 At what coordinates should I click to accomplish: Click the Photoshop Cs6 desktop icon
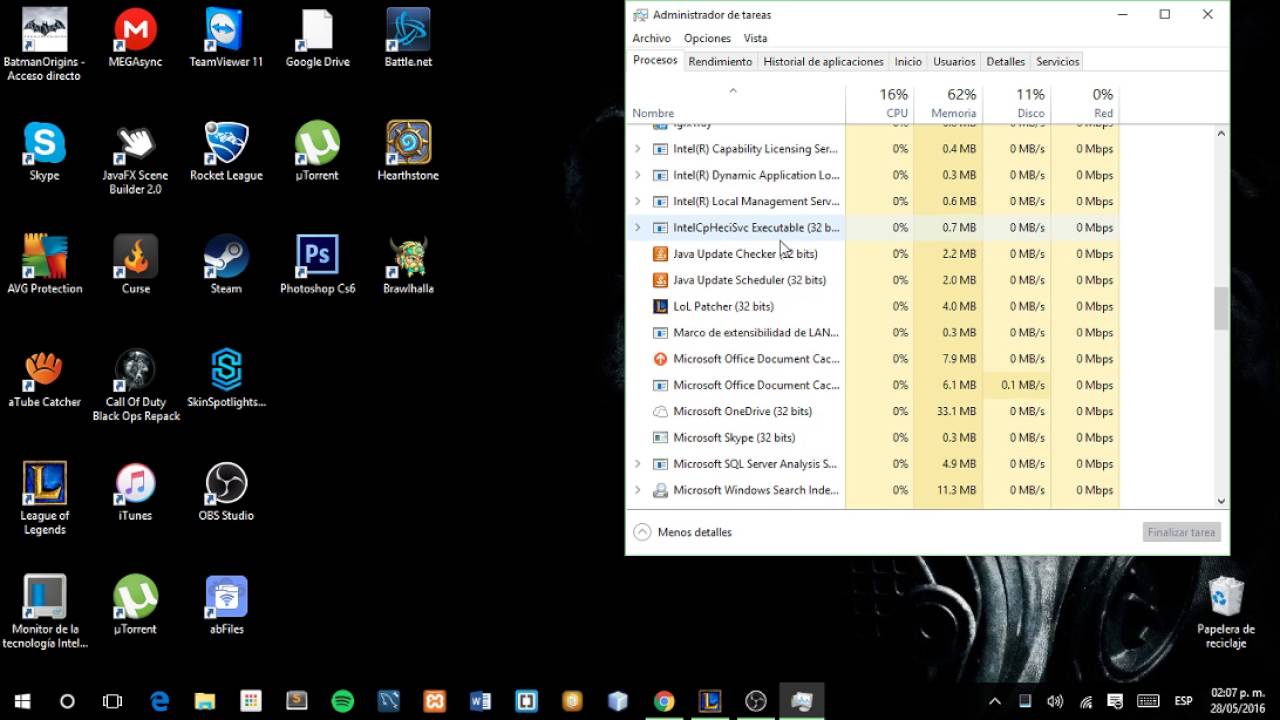pos(317,265)
